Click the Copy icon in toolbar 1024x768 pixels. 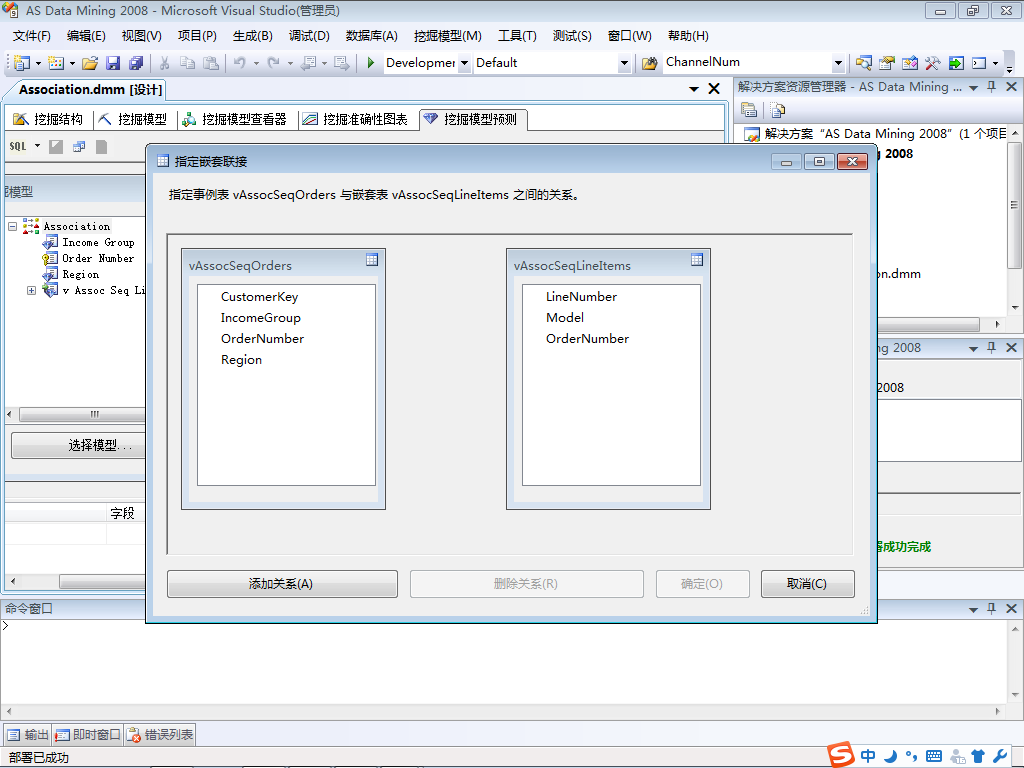click(x=187, y=63)
